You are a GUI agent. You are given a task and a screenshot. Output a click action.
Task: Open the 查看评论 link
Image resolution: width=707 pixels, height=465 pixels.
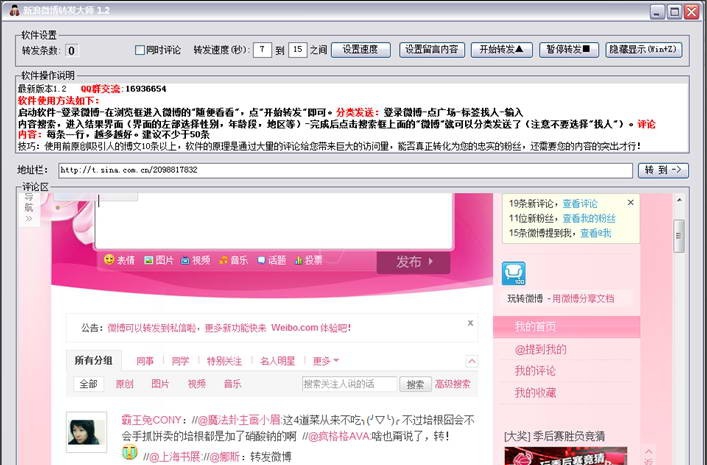[x=580, y=204]
